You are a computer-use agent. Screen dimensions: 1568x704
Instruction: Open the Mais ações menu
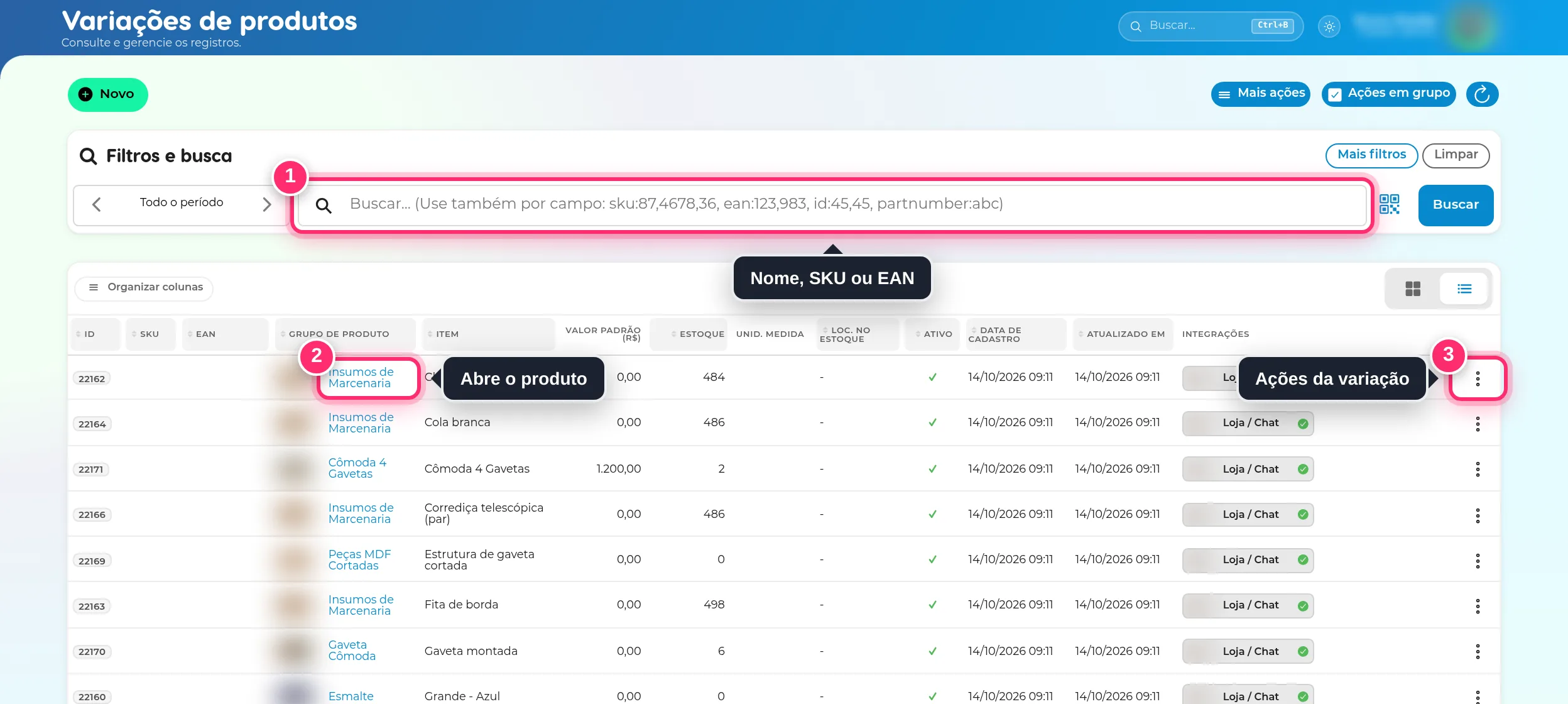tap(1261, 94)
